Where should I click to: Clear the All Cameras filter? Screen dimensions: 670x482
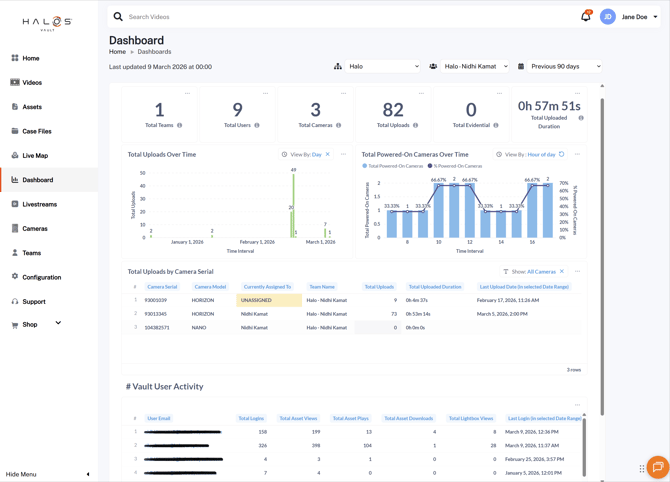(x=562, y=272)
